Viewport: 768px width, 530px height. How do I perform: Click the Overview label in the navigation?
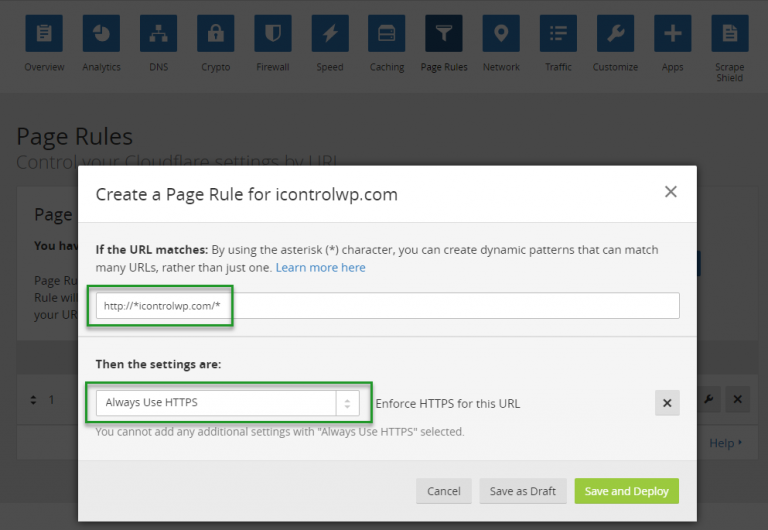(44, 67)
